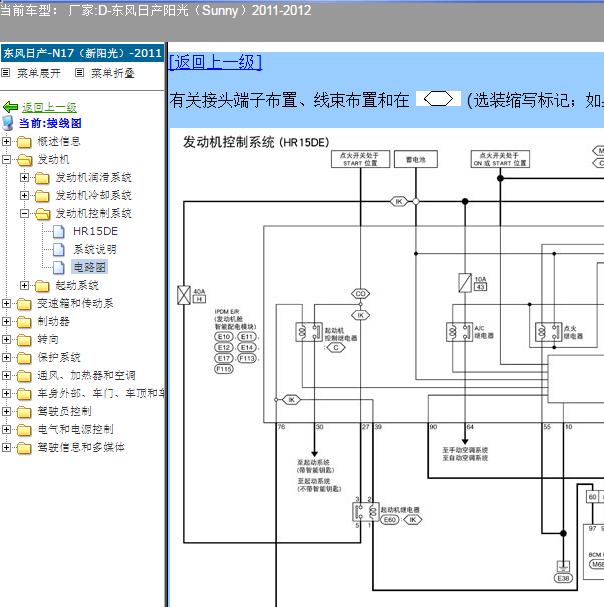Expand the 变速箱和传动系 node
Screen dimensions: 604x607
[x=6, y=304]
